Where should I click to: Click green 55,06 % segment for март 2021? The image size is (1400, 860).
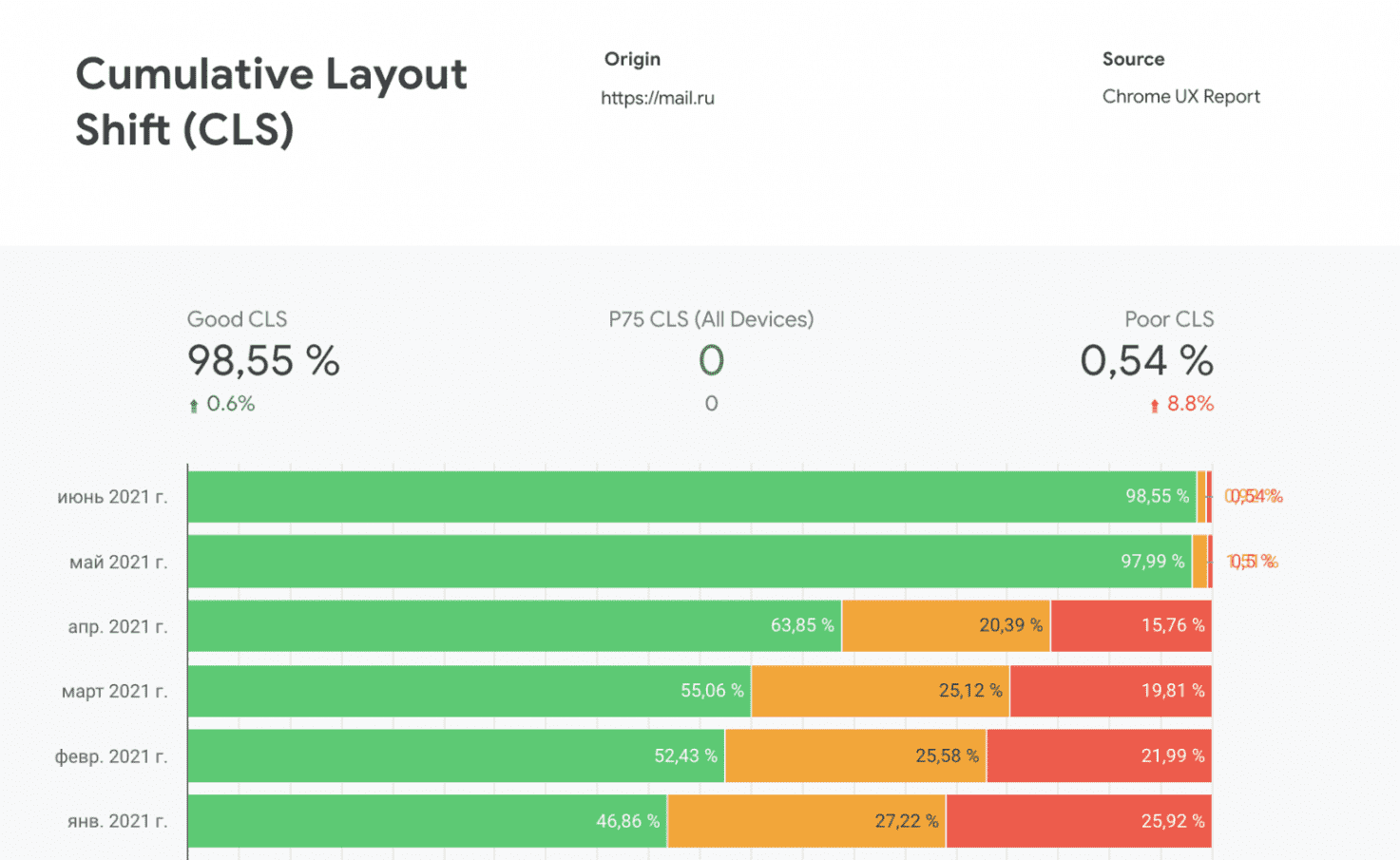(x=469, y=691)
